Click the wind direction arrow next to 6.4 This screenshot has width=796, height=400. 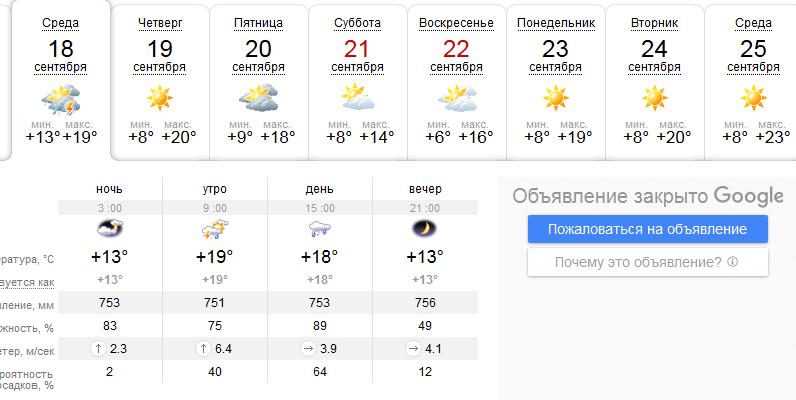tap(203, 349)
